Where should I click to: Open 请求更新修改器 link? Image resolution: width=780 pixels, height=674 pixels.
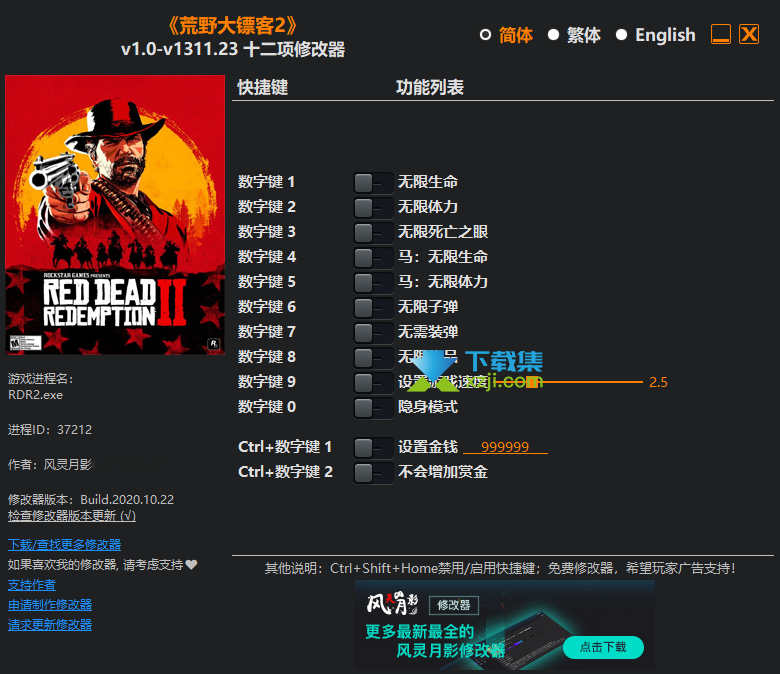[x=50, y=625]
